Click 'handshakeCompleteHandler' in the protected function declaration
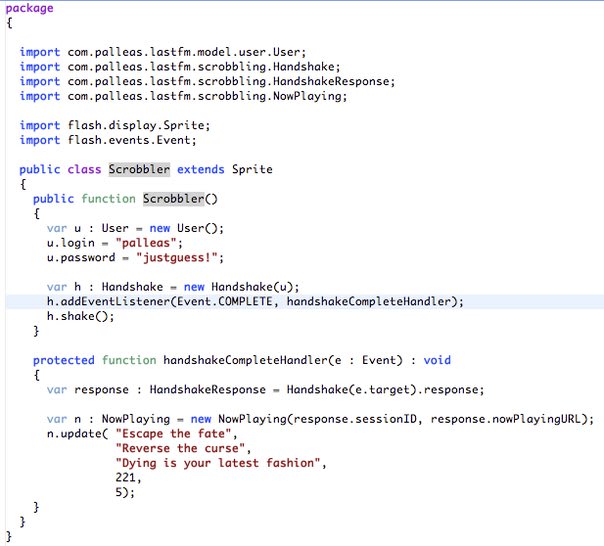The width and height of the screenshot is (604, 546). (245, 360)
